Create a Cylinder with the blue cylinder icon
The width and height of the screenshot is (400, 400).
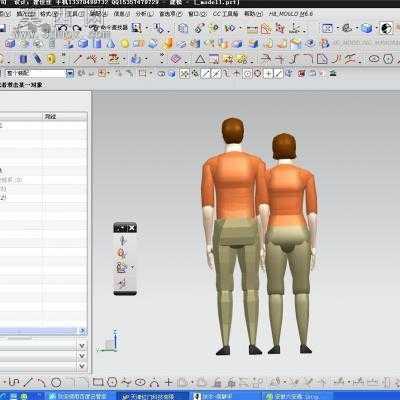click(97, 44)
